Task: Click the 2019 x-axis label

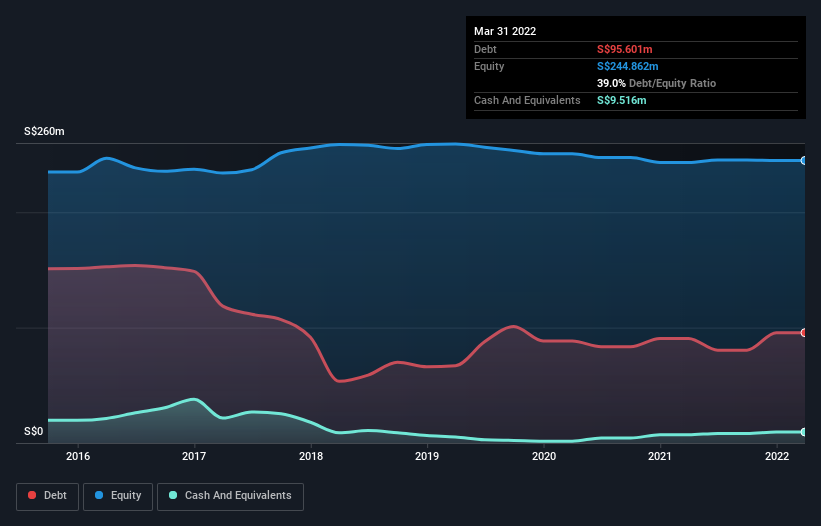Action: [427, 456]
